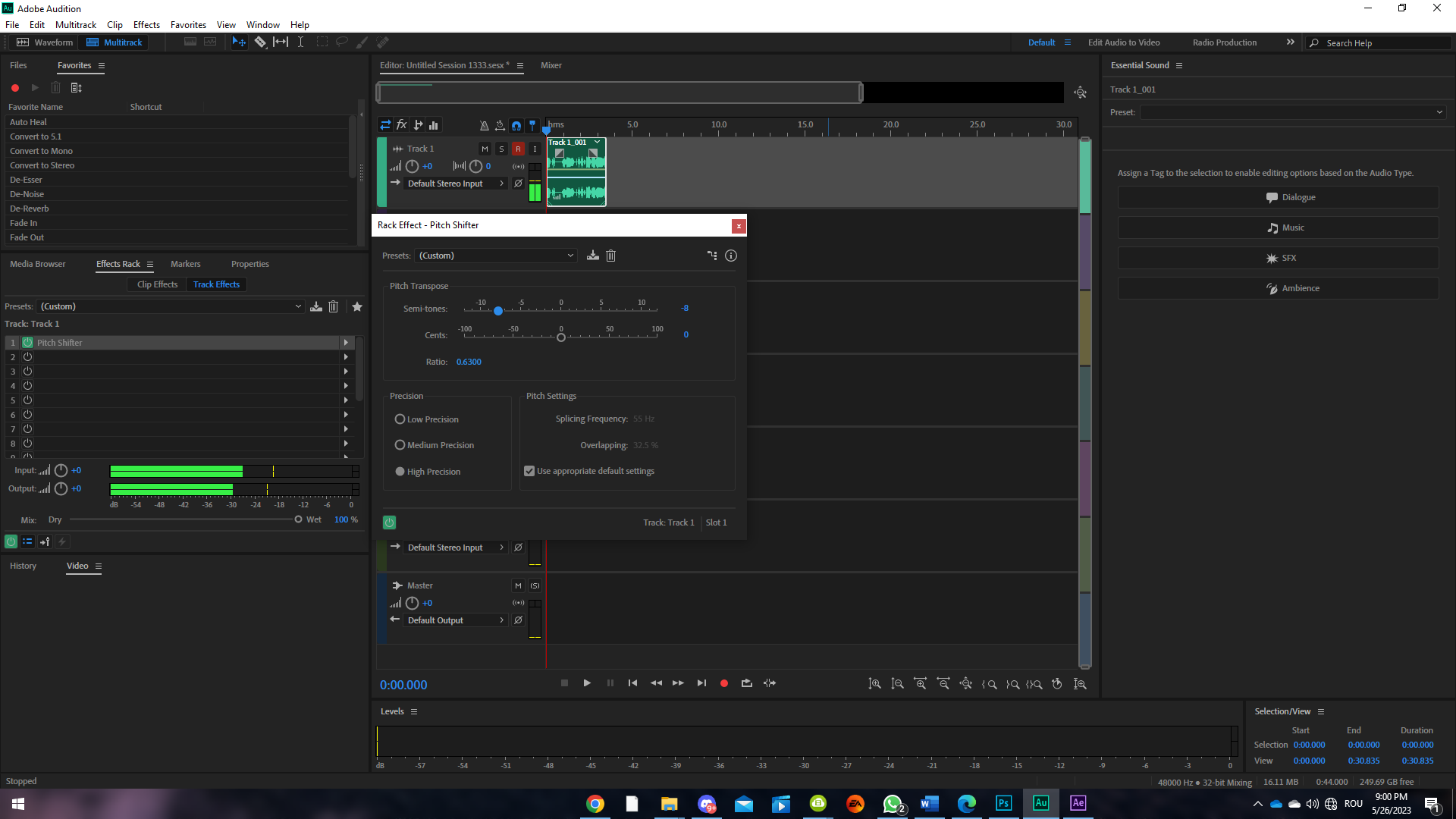1456x819 pixels.
Task: Select Medium Precision radio button
Action: (x=400, y=445)
